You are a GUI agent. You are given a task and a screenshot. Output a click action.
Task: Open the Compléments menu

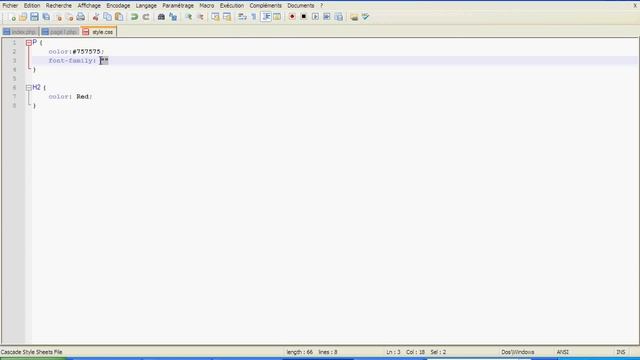pyautogui.click(x=265, y=6)
